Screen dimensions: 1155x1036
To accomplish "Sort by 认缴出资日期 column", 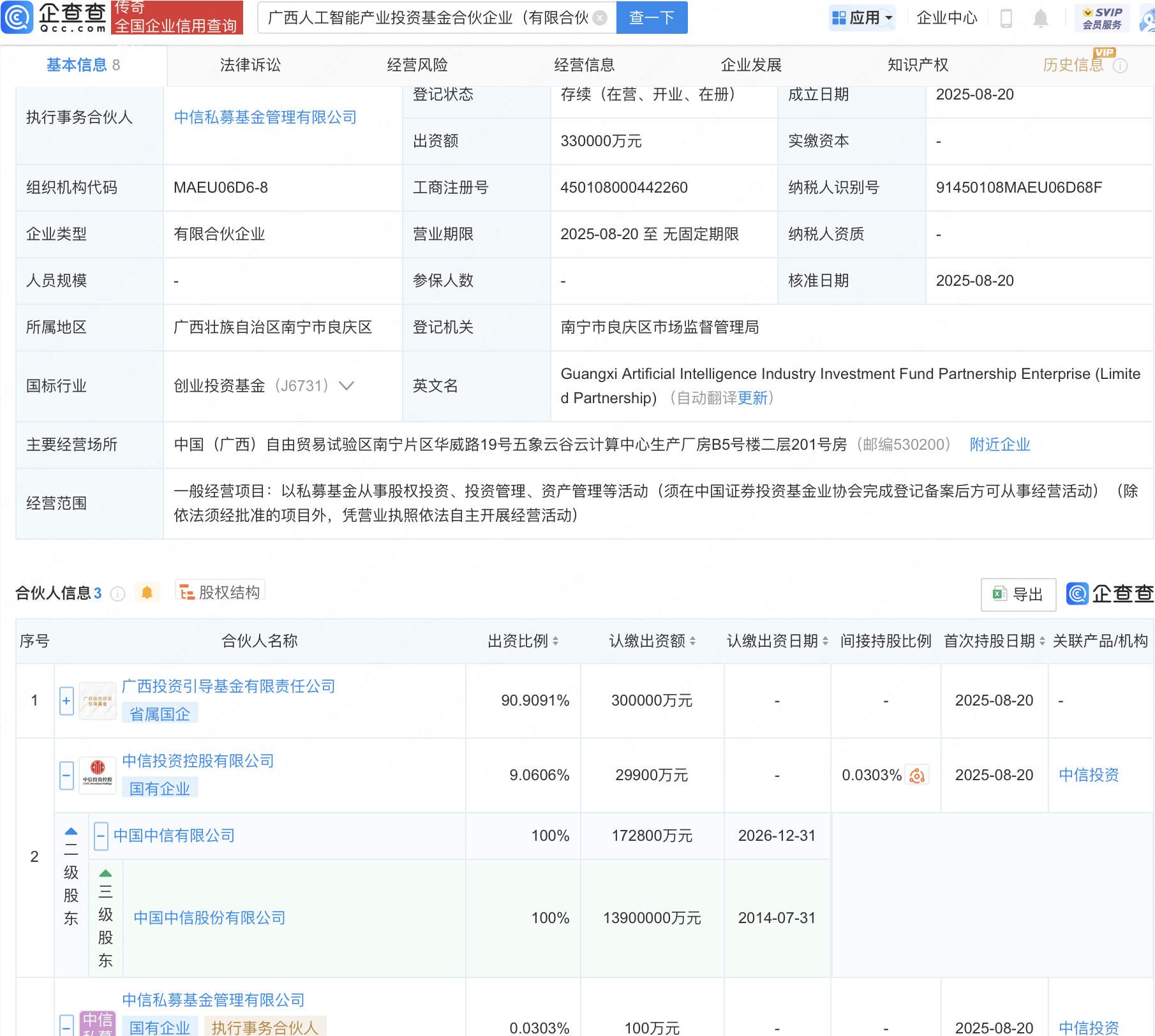I will tap(825, 641).
